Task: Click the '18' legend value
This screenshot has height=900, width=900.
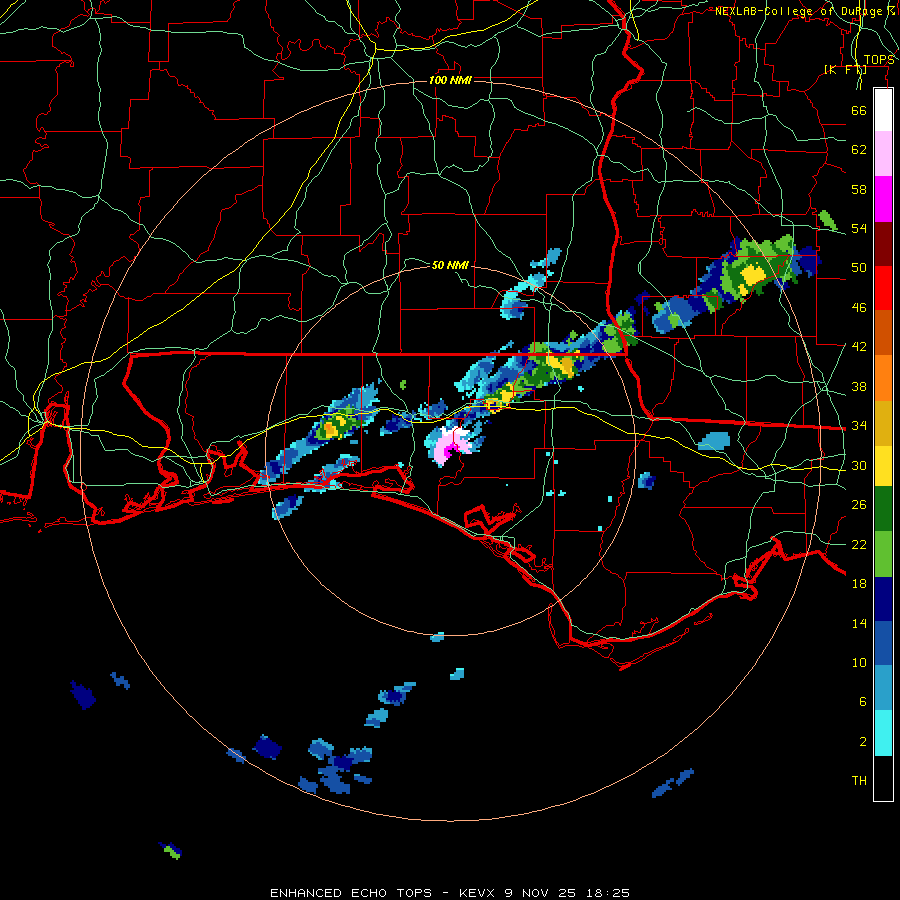Action: tap(859, 584)
